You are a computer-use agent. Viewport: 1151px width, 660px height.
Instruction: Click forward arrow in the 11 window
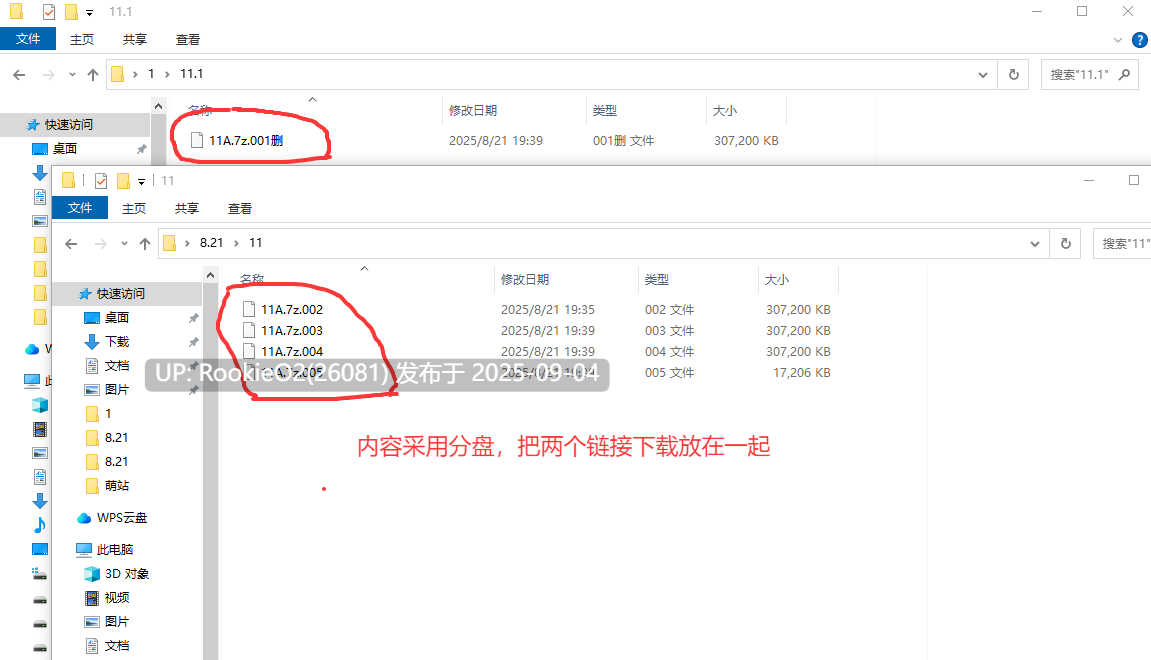(101, 243)
